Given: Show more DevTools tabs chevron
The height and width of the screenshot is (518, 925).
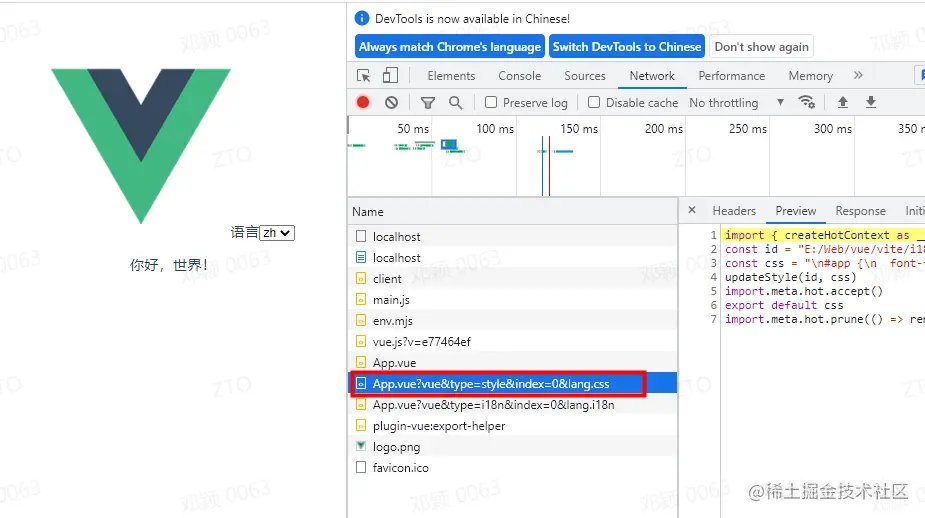Looking at the screenshot, I should coord(858,75).
